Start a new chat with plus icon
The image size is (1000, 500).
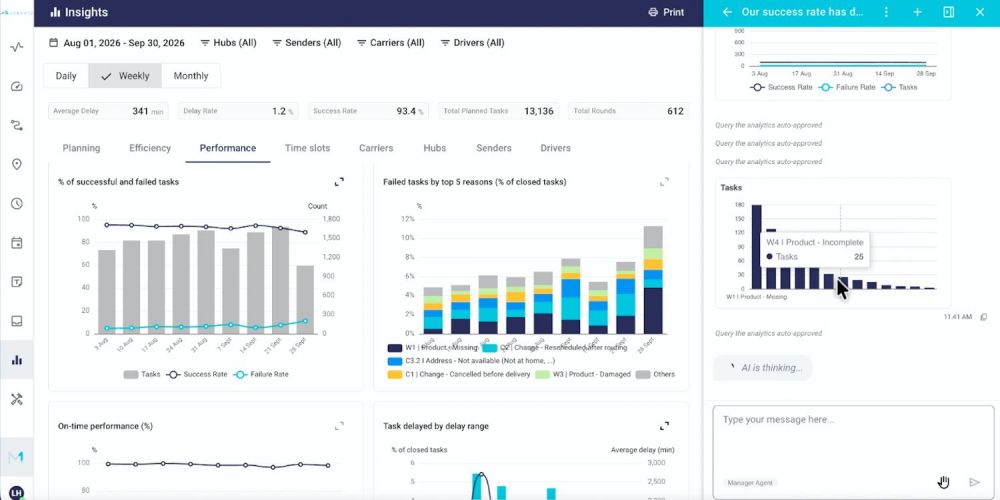[x=917, y=12]
